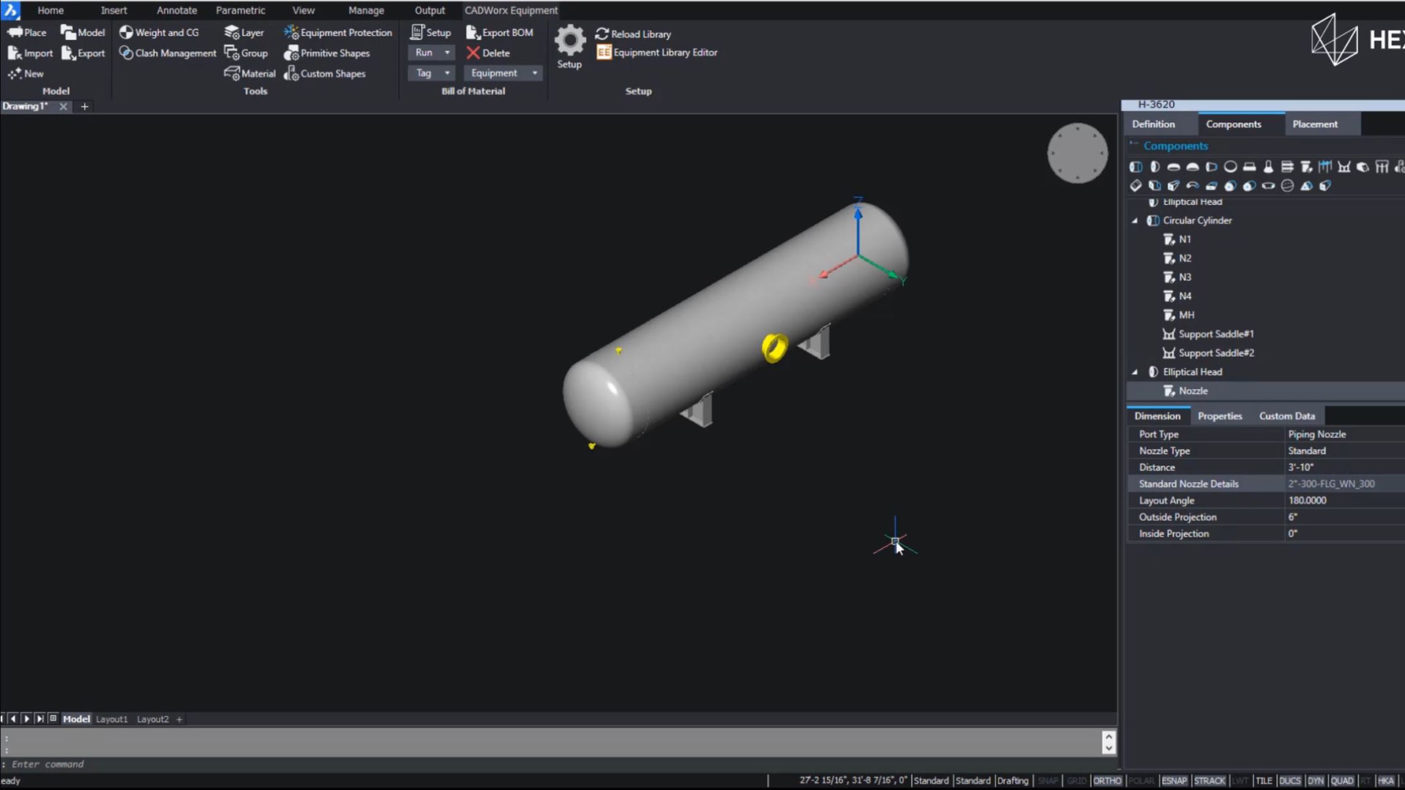The height and width of the screenshot is (790, 1405).
Task: Switch to the Properties tab
Action: point(1219,416)
